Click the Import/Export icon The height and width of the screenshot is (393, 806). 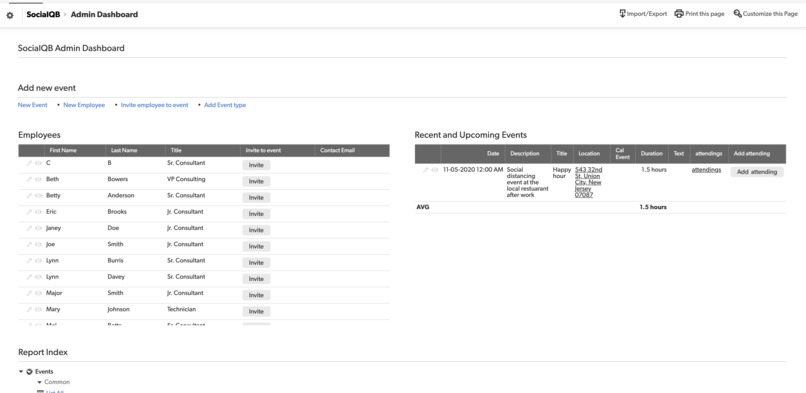pos(622,14)
